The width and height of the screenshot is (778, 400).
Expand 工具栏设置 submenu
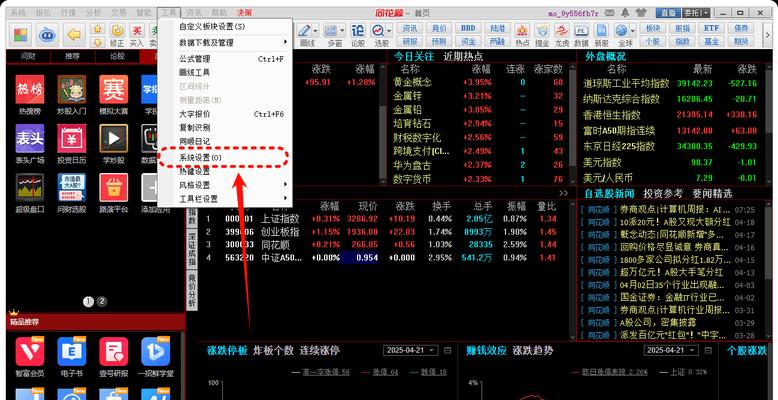click(x=225, y=199)
